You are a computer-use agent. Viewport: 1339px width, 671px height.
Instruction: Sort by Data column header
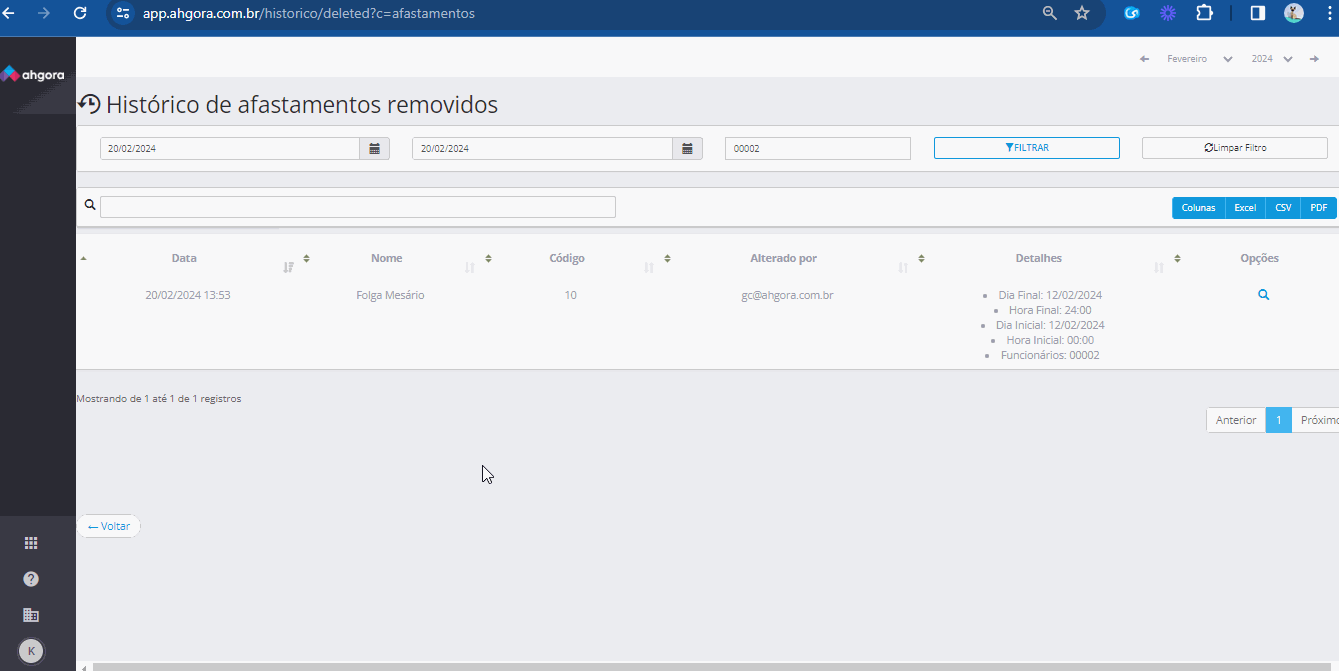click(184, 258)
